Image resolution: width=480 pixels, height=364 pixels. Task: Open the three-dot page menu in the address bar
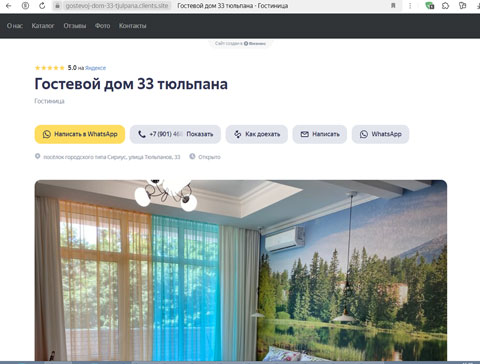(410, 6)
